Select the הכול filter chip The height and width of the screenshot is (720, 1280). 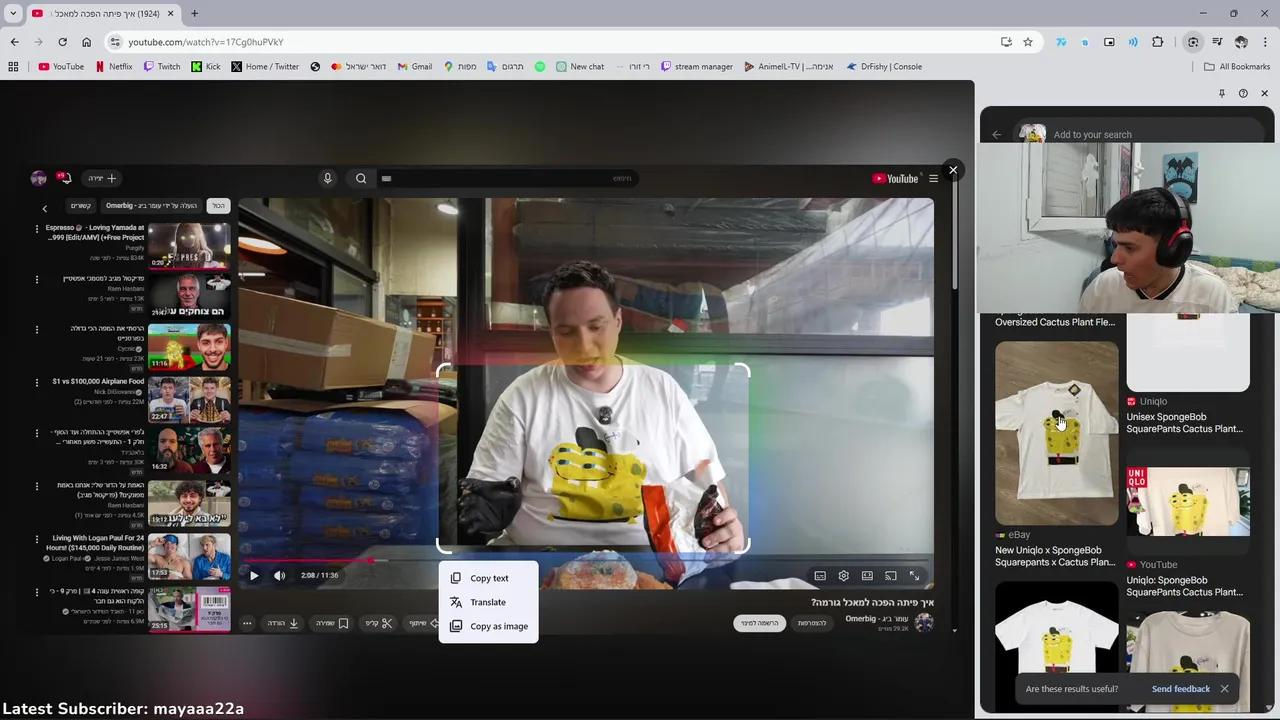[x=218, y=206]
